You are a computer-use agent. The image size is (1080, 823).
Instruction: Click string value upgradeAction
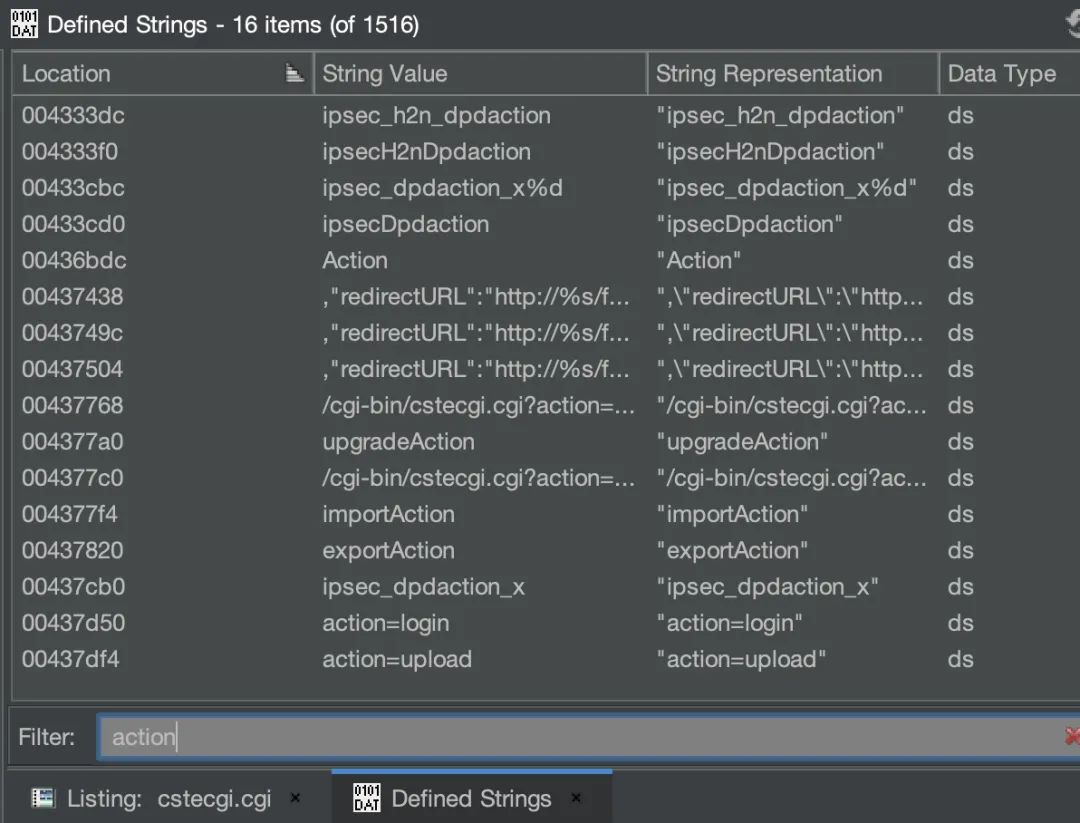(x=399, y=442)
